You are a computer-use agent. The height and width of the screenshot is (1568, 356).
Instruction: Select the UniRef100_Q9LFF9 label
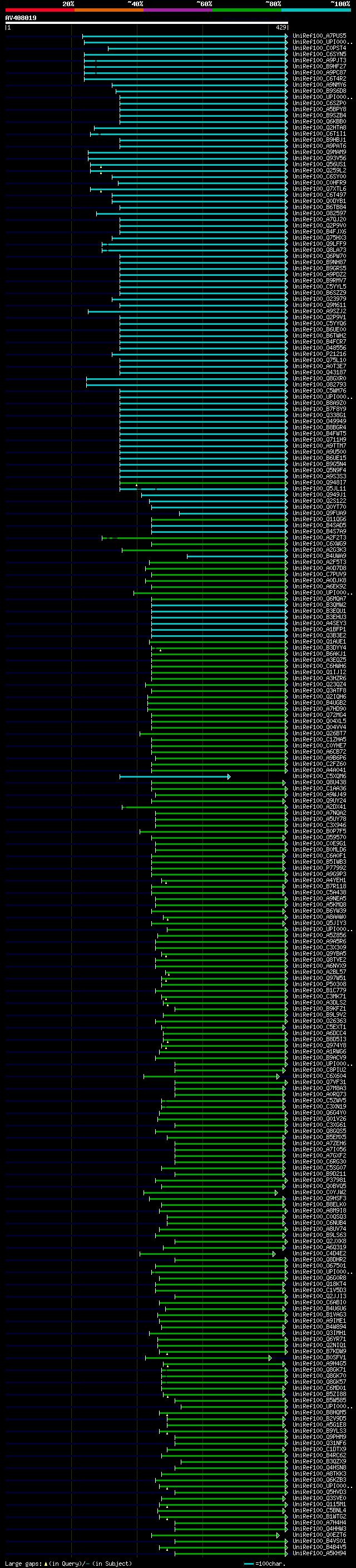(319, 244)
